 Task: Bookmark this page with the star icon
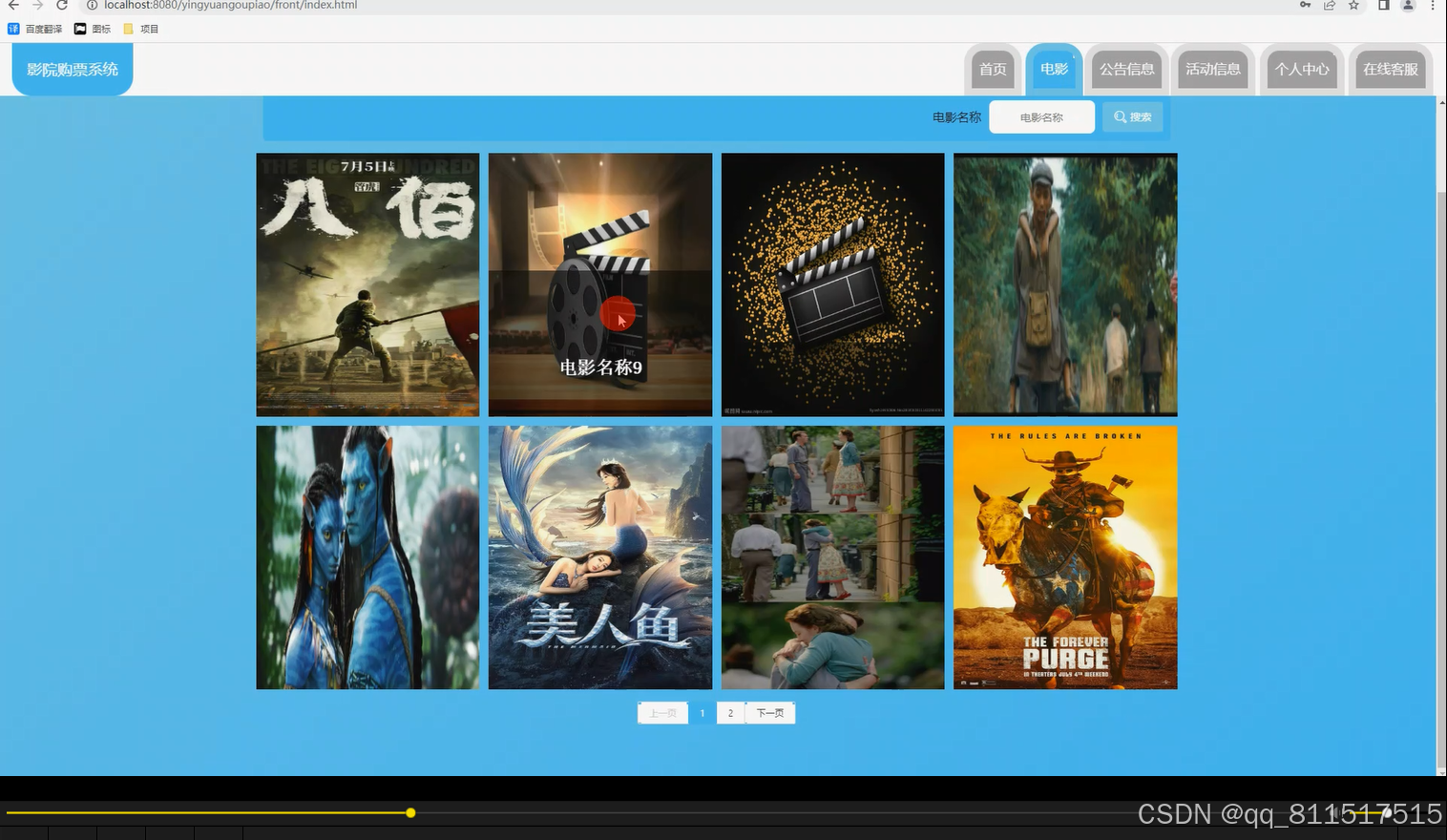(x=1353, y=5)
